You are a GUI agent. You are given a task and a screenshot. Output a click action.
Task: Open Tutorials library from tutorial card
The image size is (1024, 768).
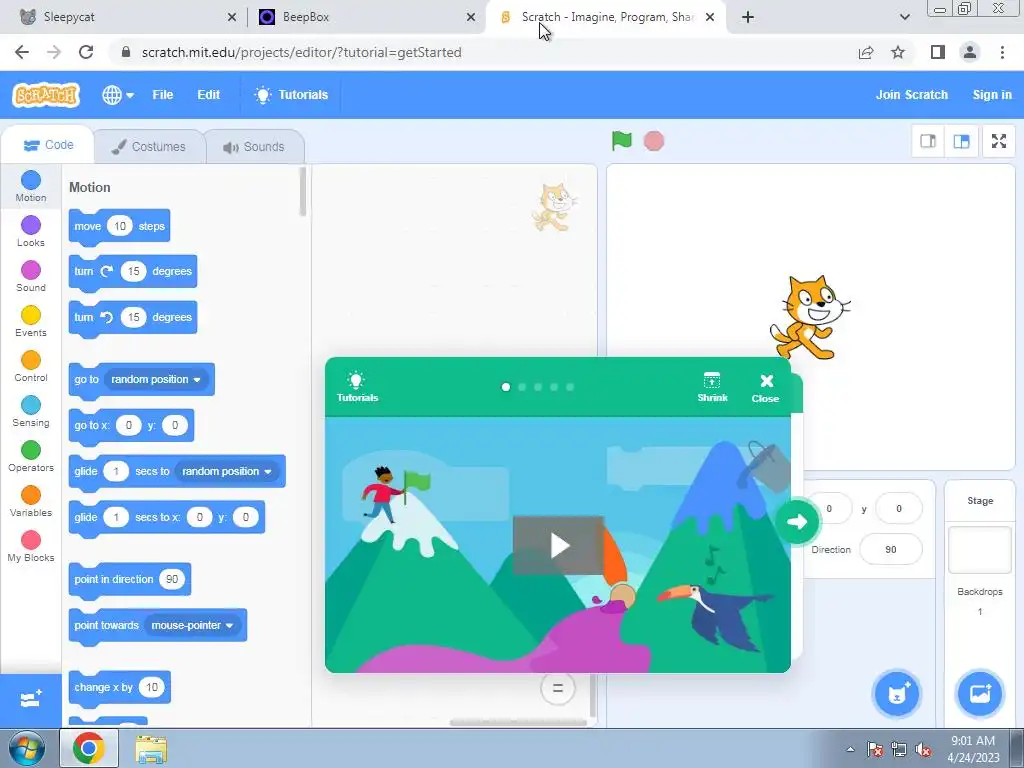tap(357, 387)
